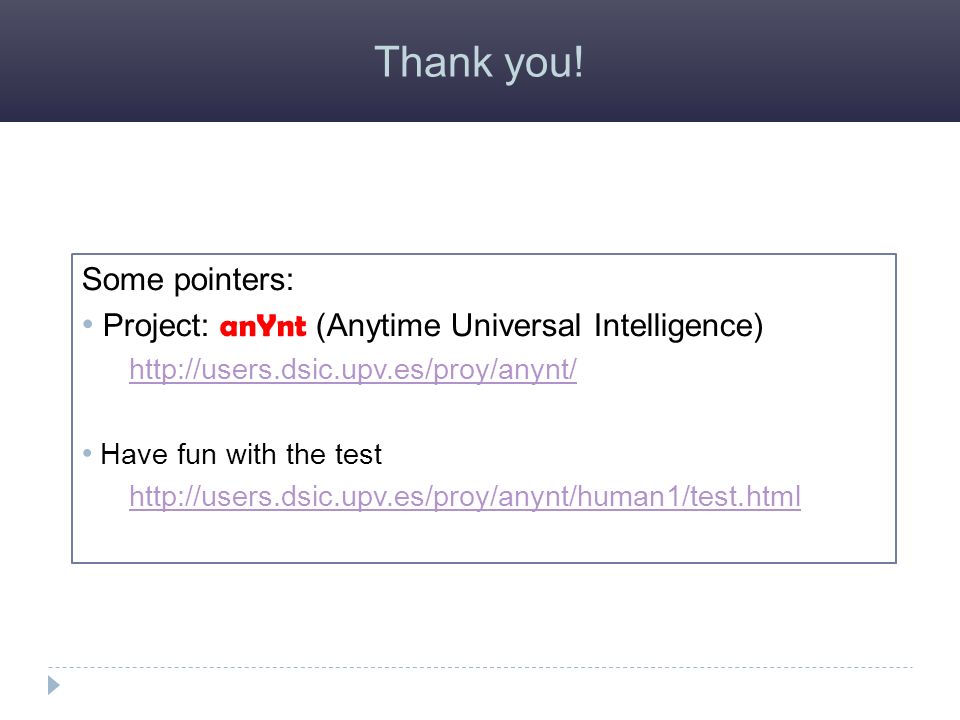The height and width of the screenshot is (720, 960).
Task: Click the word Intelligence)
Action: 678,326
